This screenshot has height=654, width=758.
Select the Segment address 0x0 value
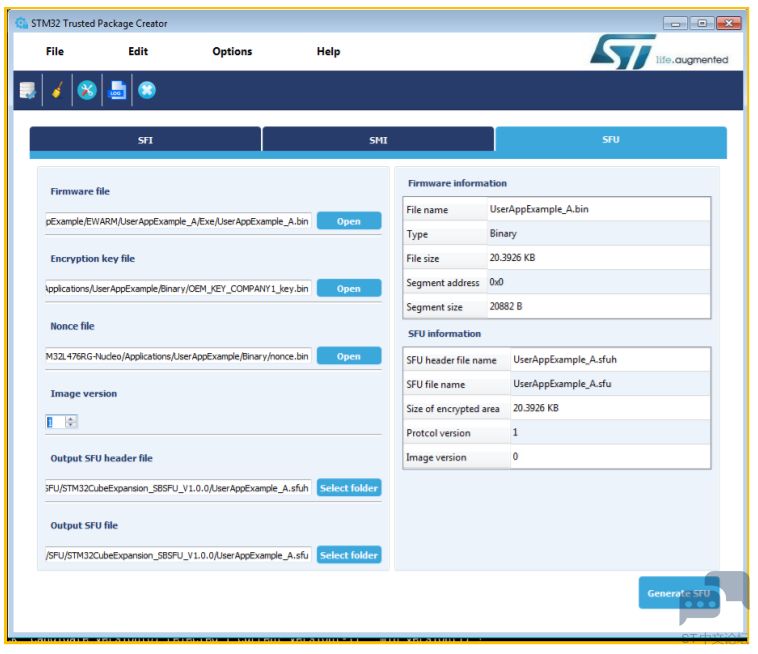496,282
